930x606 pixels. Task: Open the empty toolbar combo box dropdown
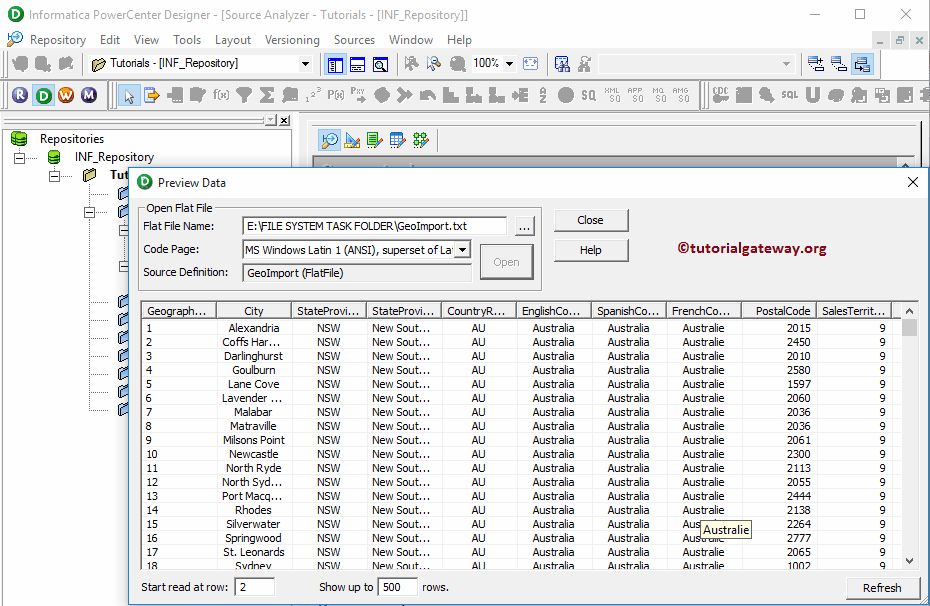(x=786, y=63)
